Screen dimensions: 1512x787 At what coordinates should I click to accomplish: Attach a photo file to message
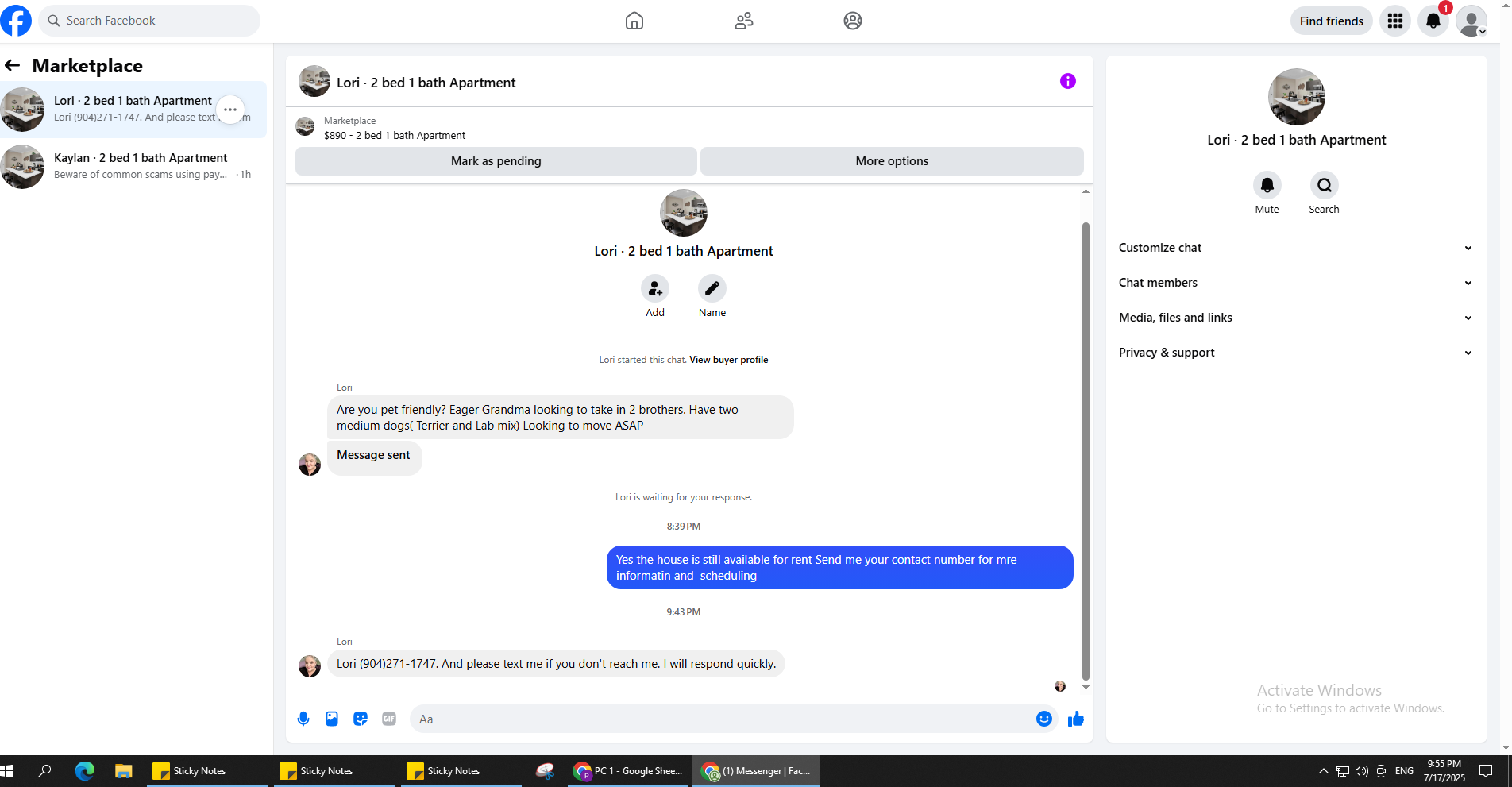[x=332, y=719]
